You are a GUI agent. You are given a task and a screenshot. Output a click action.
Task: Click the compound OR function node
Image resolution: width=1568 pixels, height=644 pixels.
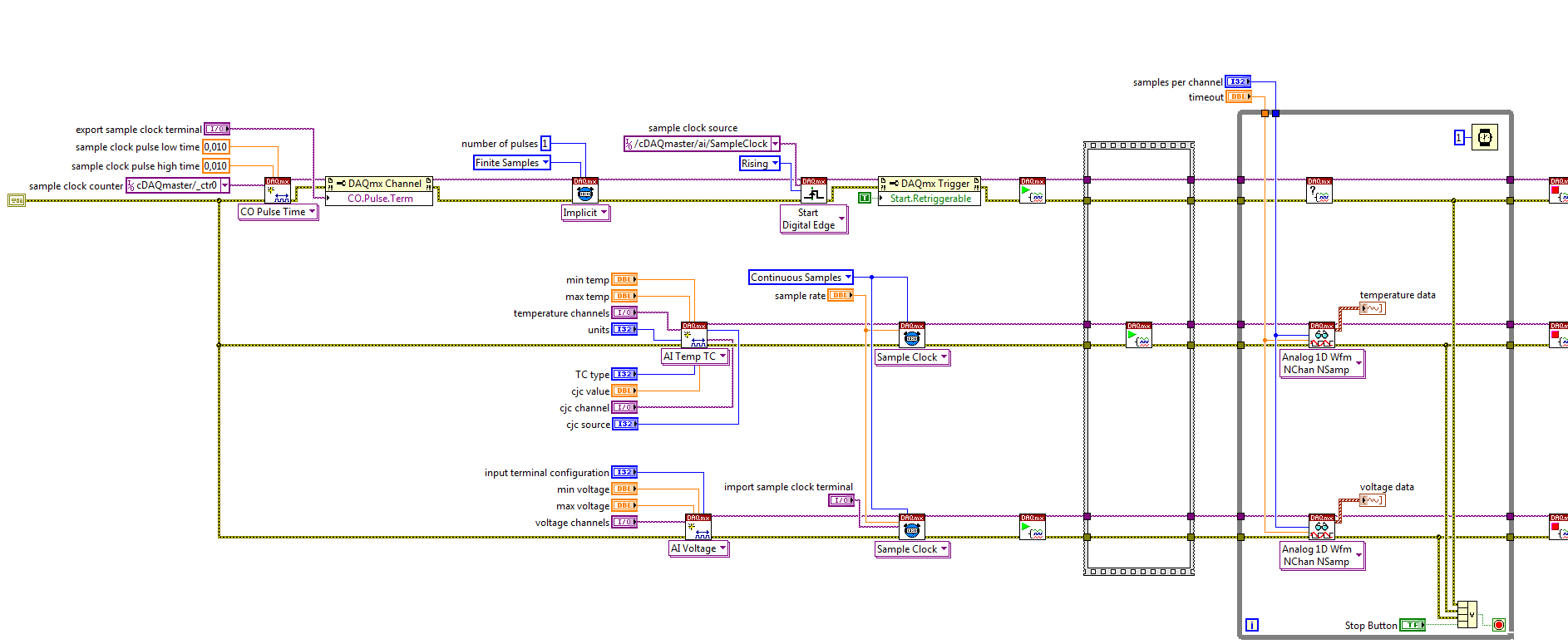[1467, 614]
